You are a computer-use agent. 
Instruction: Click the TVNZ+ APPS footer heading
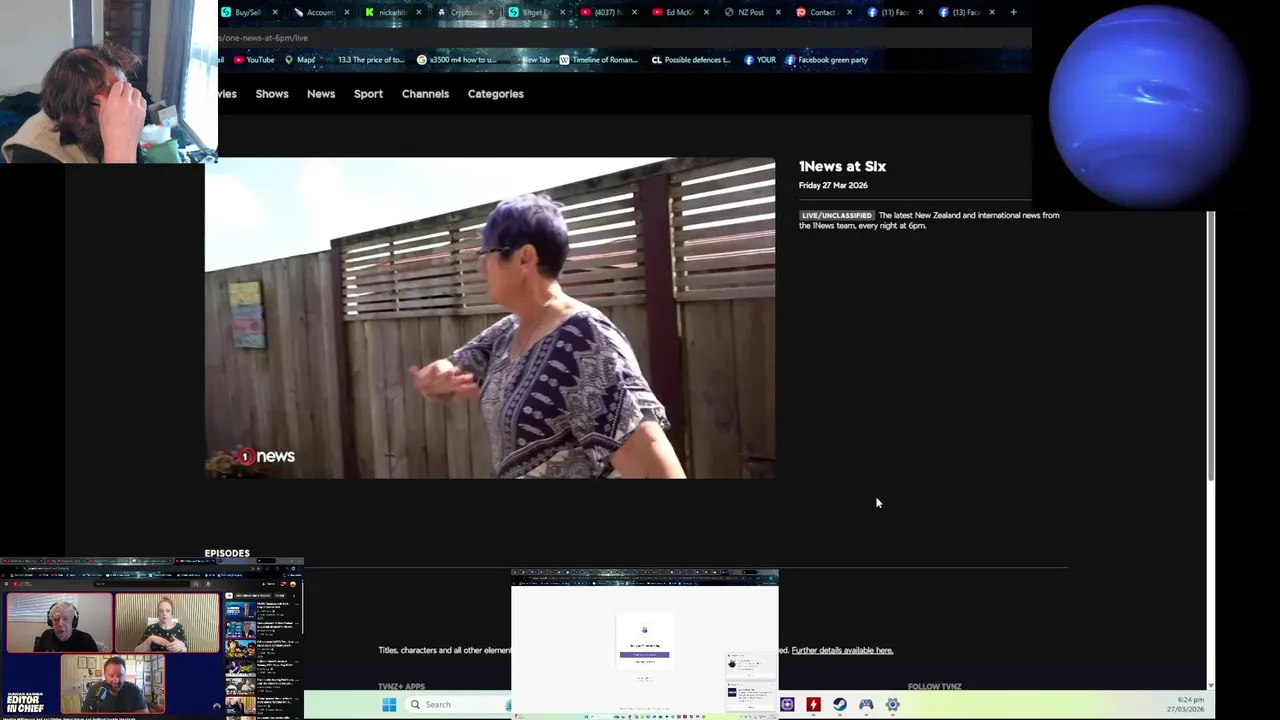401,686
